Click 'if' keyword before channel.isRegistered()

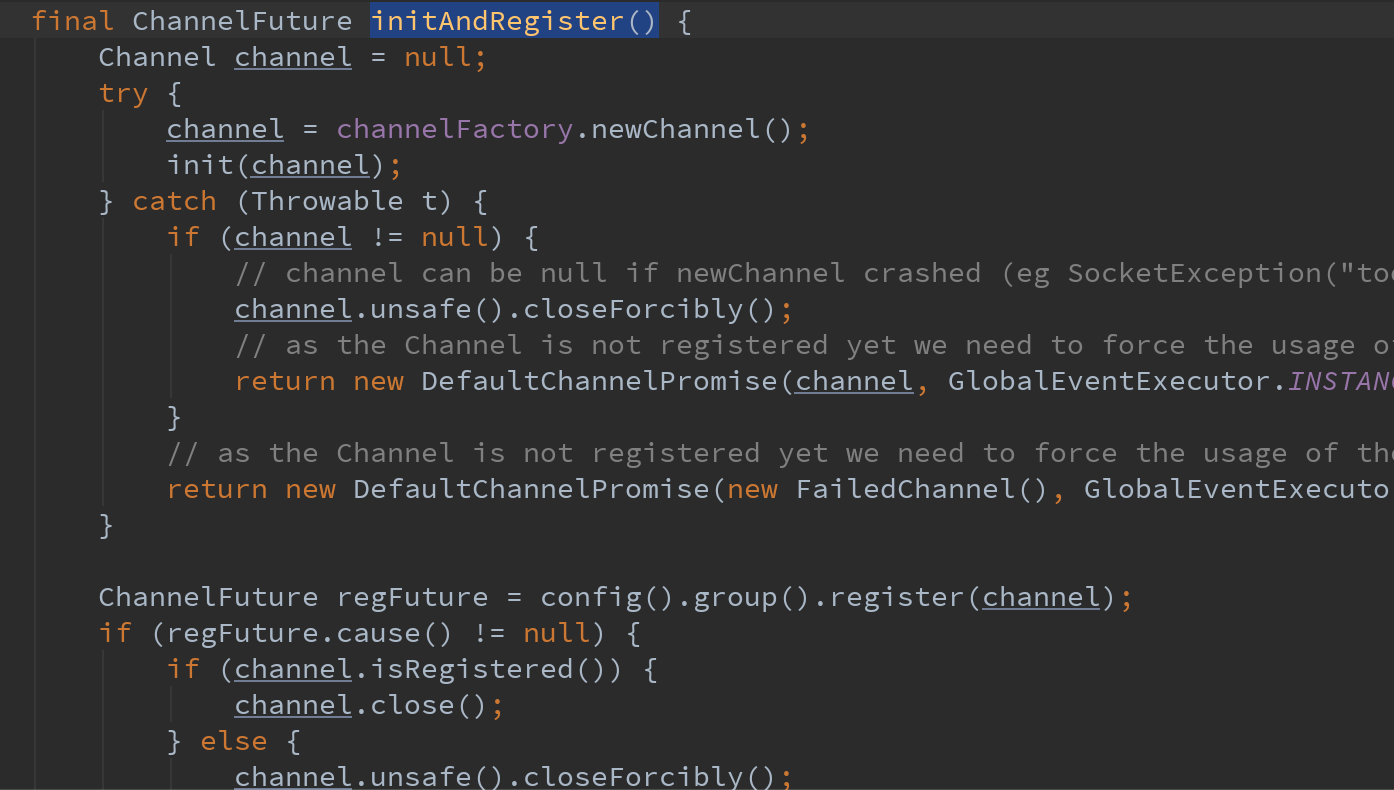click(x=183, y=669)
